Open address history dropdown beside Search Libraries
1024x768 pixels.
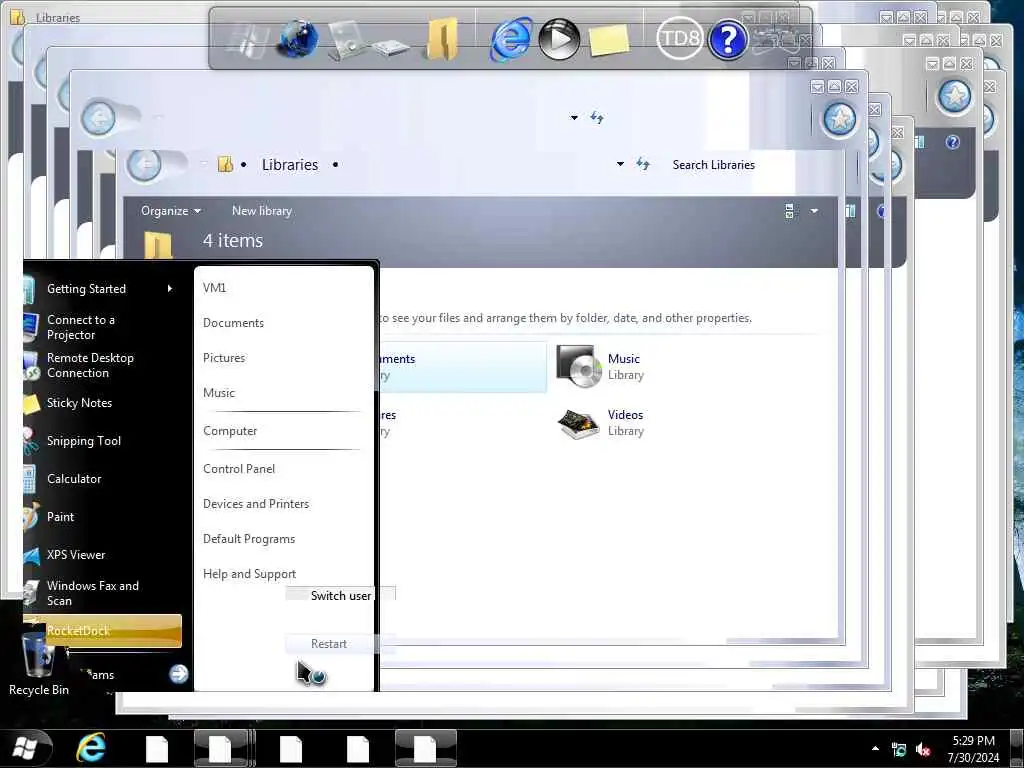click(x=620, y=164)
